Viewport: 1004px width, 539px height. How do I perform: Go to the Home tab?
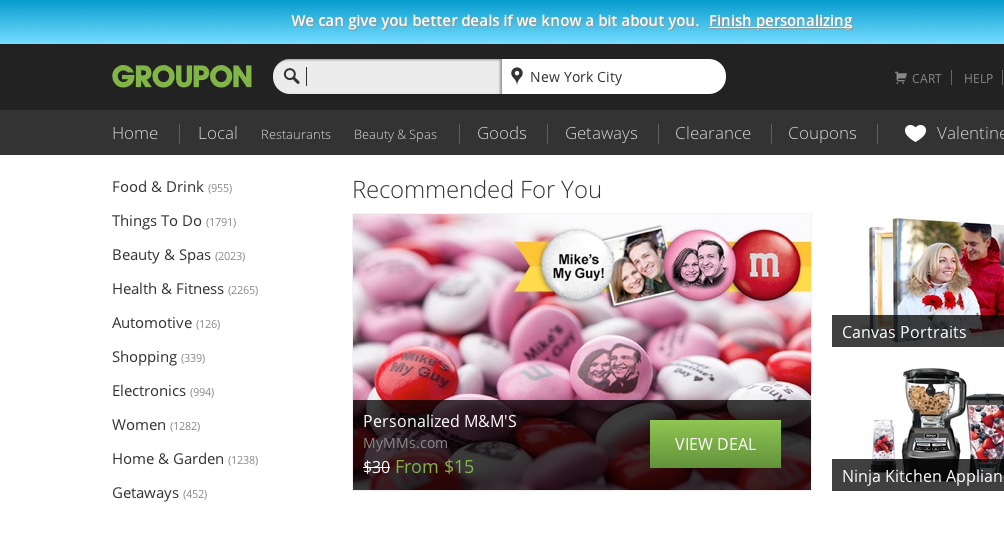[x=135, y=133]
